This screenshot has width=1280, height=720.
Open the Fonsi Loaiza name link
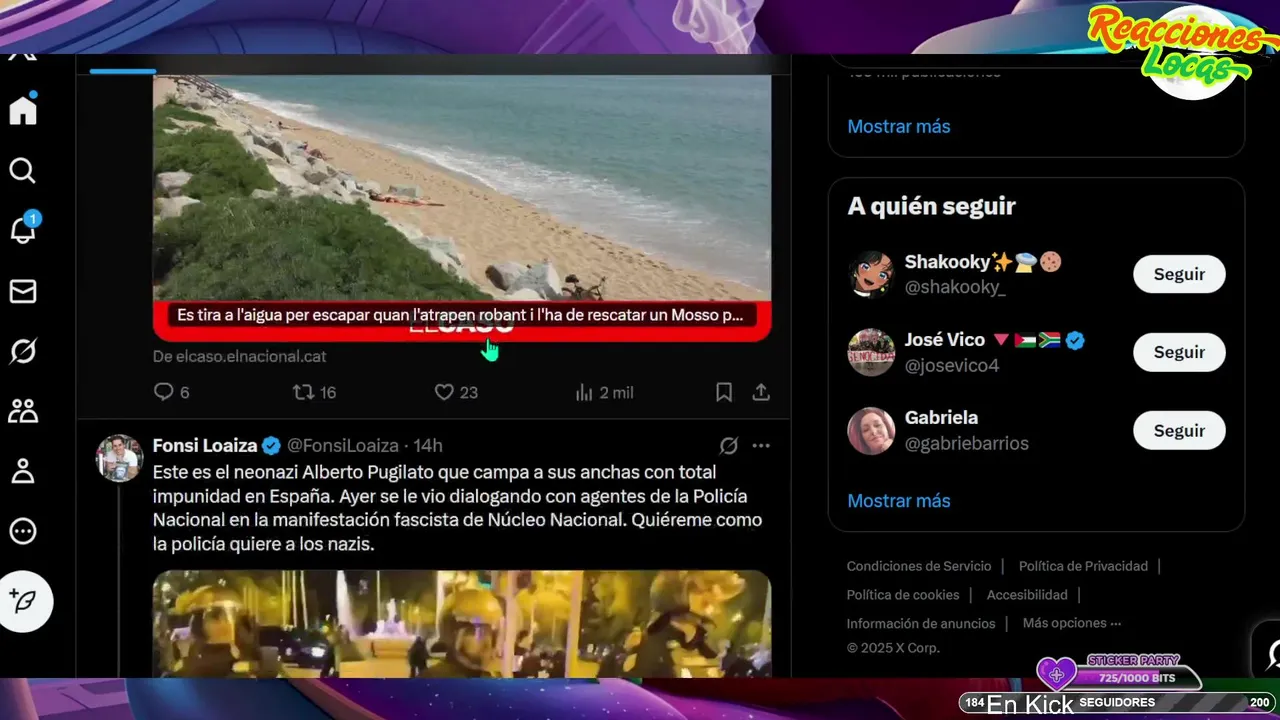[205, 445]
